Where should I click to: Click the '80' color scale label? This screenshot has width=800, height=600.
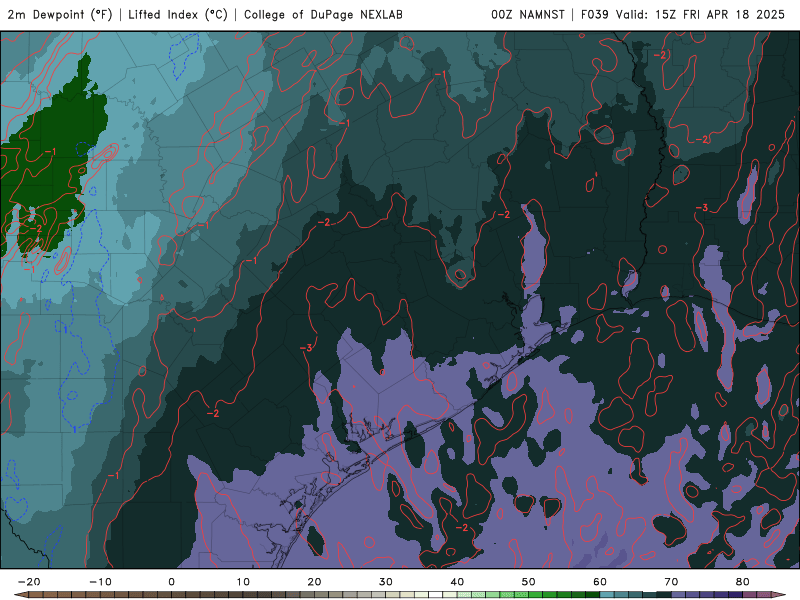(743, 582)
